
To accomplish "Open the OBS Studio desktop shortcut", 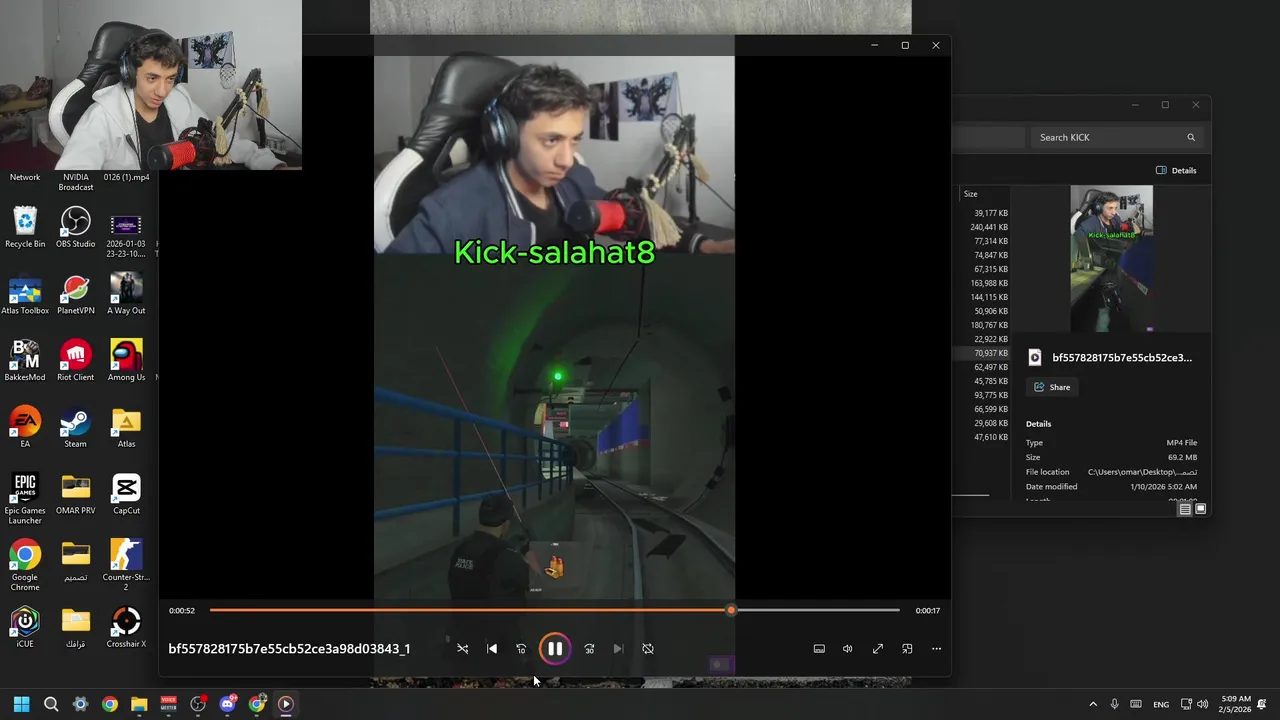I will pyautogui.click(x=75, y=227).
